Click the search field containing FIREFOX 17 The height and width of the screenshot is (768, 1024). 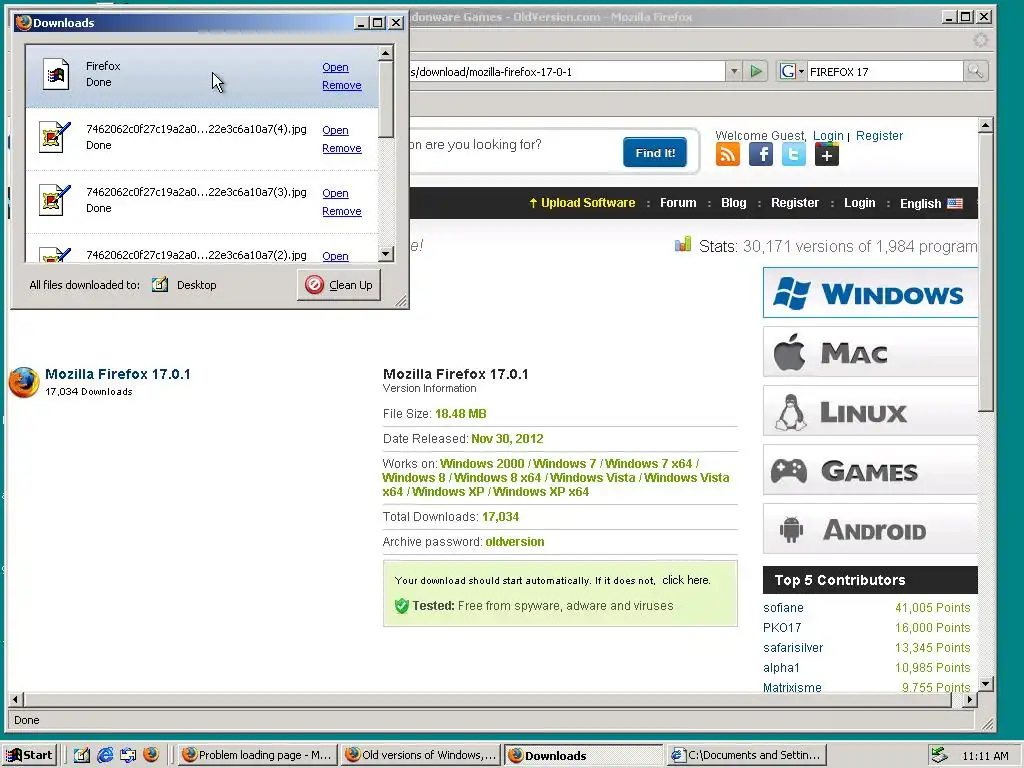tap(885, 72)
